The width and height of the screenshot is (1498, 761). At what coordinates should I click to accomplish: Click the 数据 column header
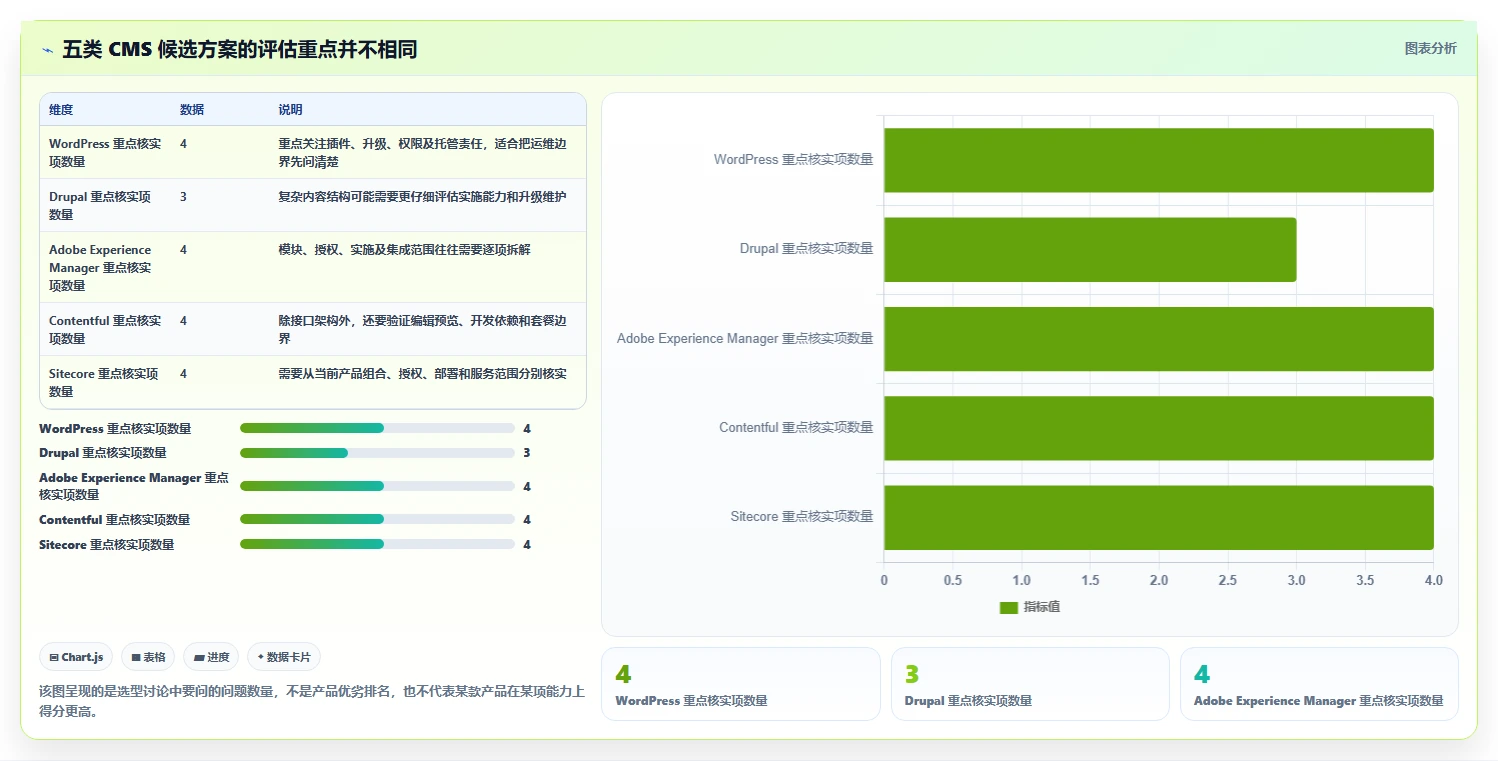tap(192, 110)
